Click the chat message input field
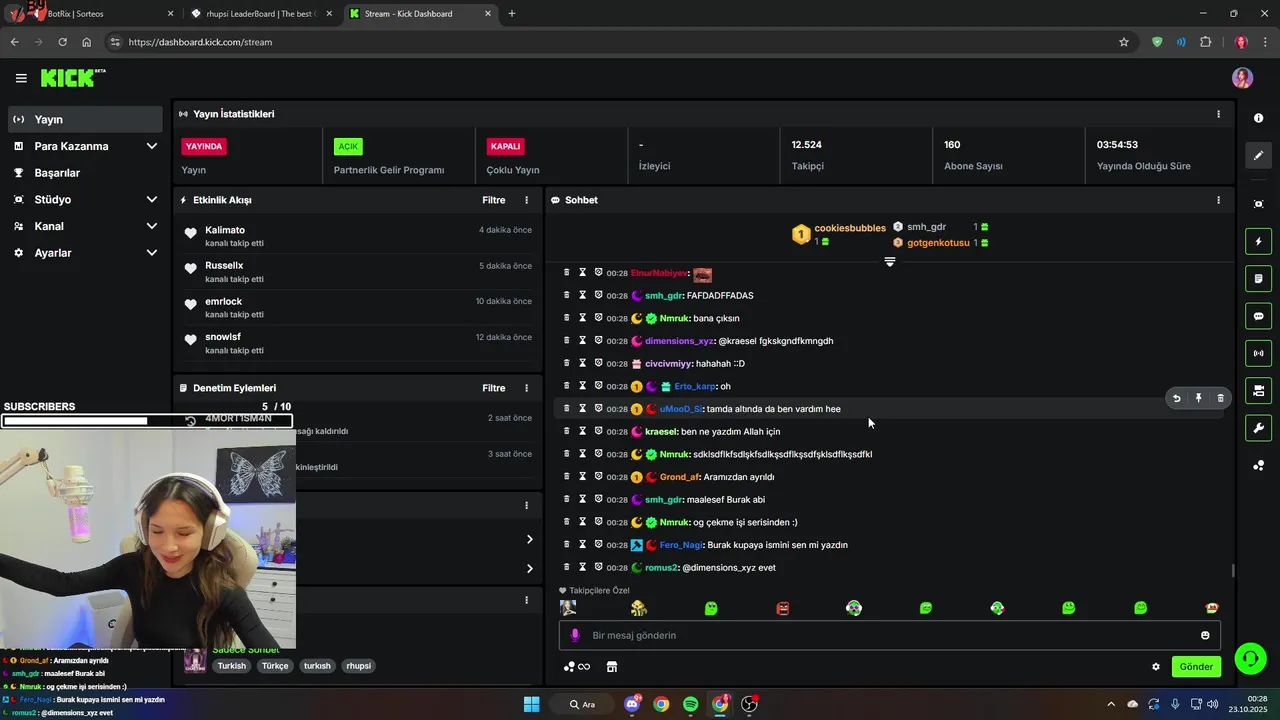Image resolution: width=1280 pixels, height=720 pixels. click(888, 635)
